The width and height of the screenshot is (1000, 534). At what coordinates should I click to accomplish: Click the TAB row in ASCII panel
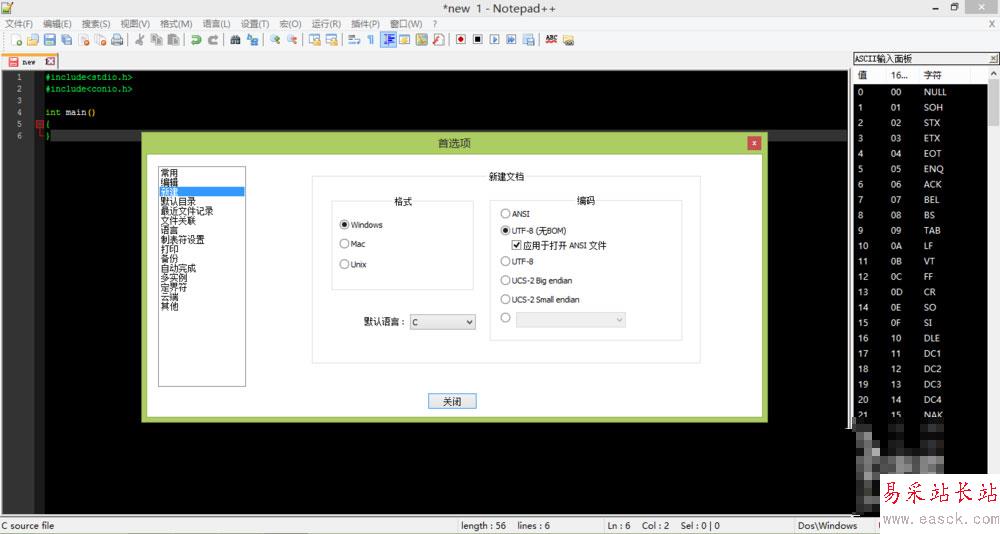pos(920,230)
